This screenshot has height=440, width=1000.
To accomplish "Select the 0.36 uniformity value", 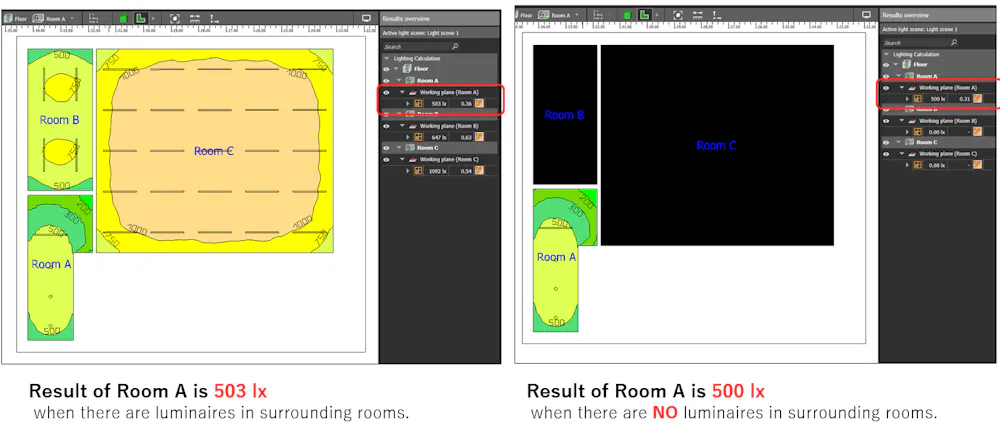I will pos(466,104).
